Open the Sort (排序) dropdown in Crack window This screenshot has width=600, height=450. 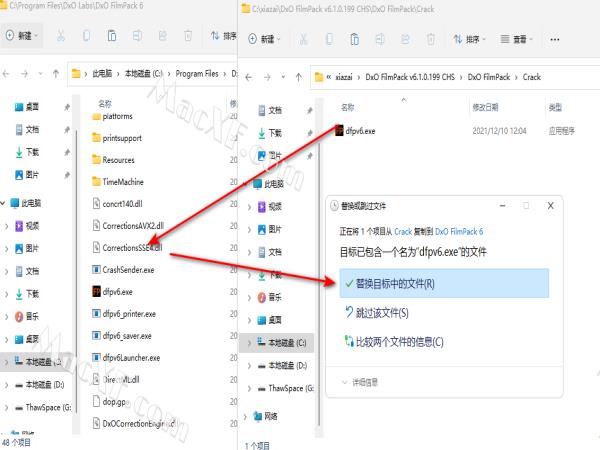point(470,39)
